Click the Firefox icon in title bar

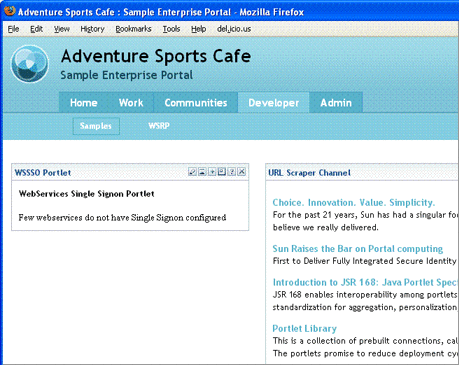tap(10, 11)
